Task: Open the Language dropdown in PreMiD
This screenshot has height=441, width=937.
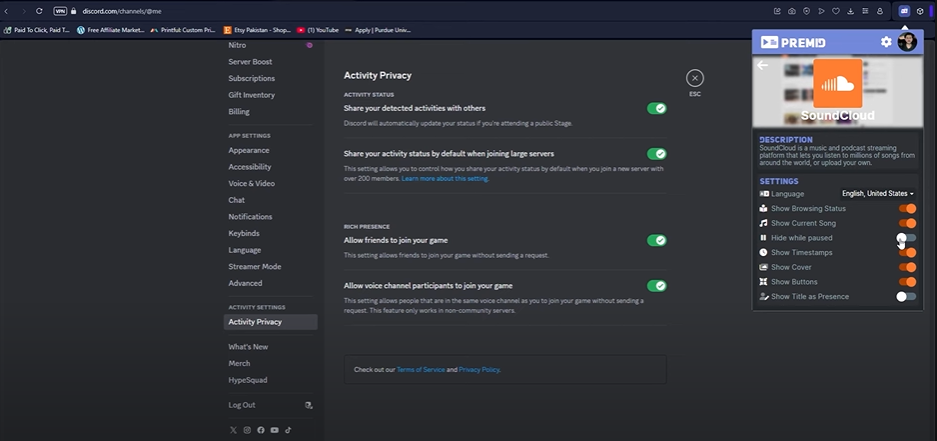Action: click(x=878, y=193)
